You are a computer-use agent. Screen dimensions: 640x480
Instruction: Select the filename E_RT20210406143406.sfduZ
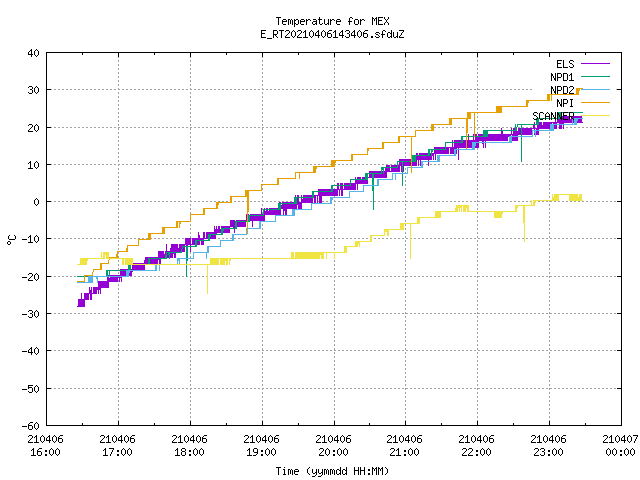332,34
